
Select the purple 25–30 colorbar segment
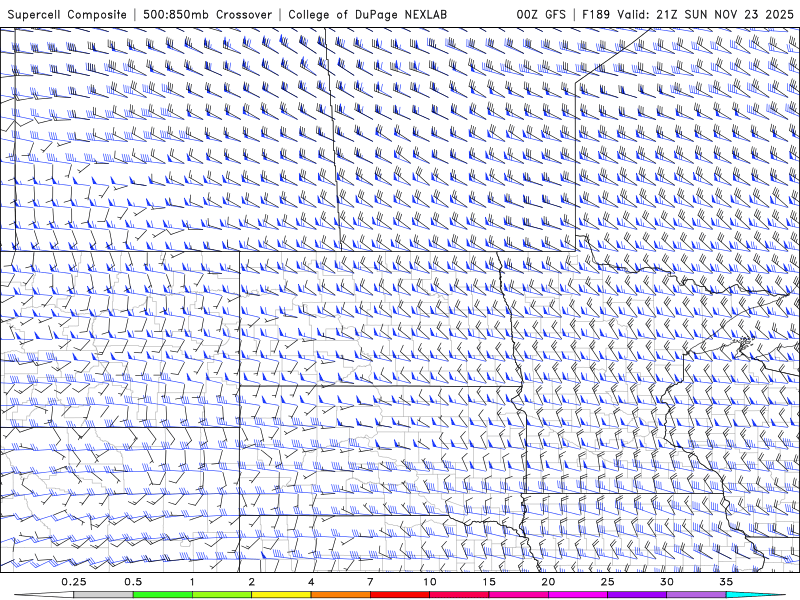point(637,595)
